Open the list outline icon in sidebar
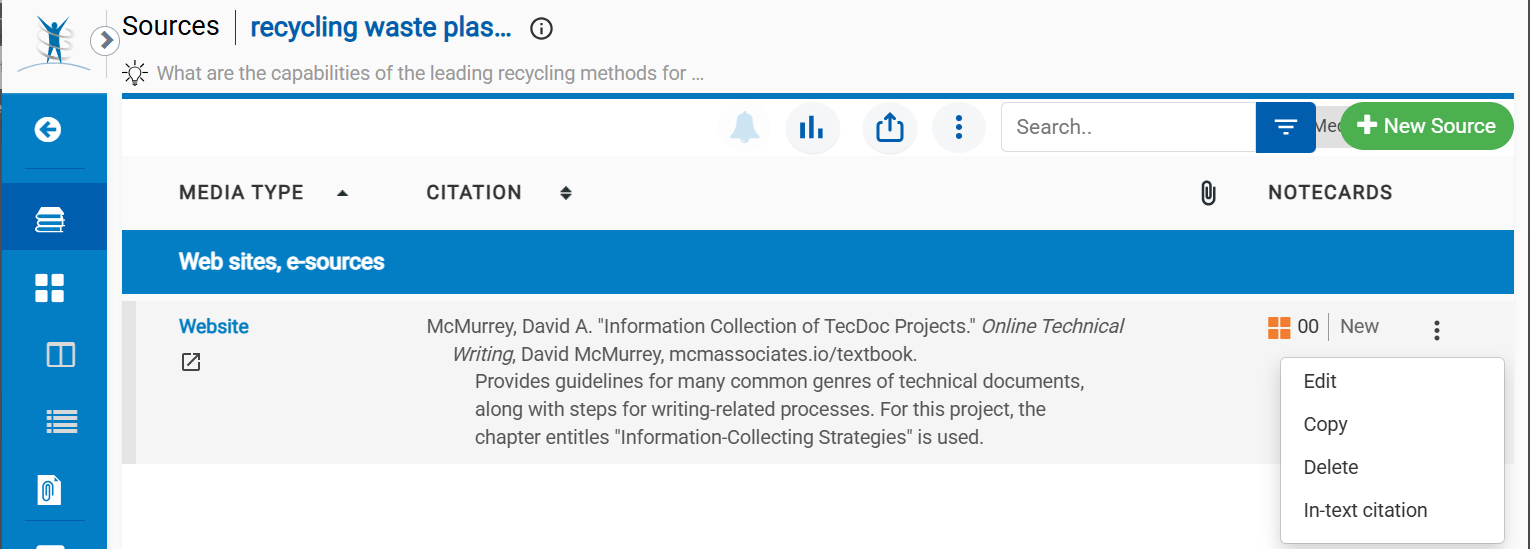 click(61, 423)
